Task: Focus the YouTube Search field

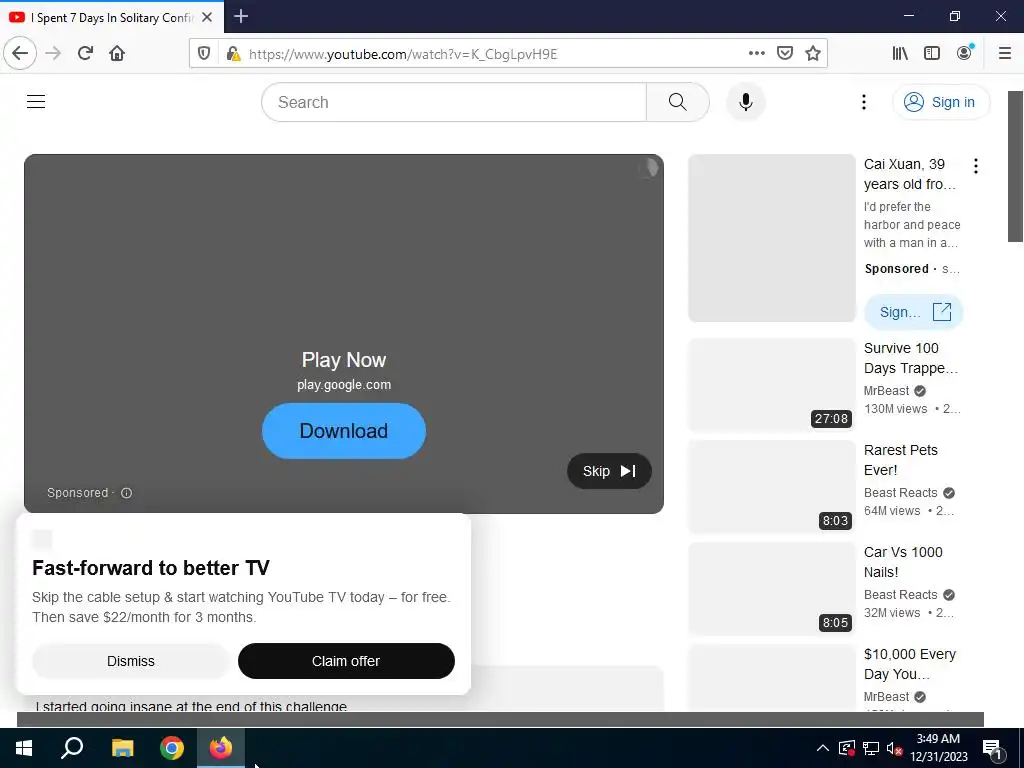Action: pos(454,102)
